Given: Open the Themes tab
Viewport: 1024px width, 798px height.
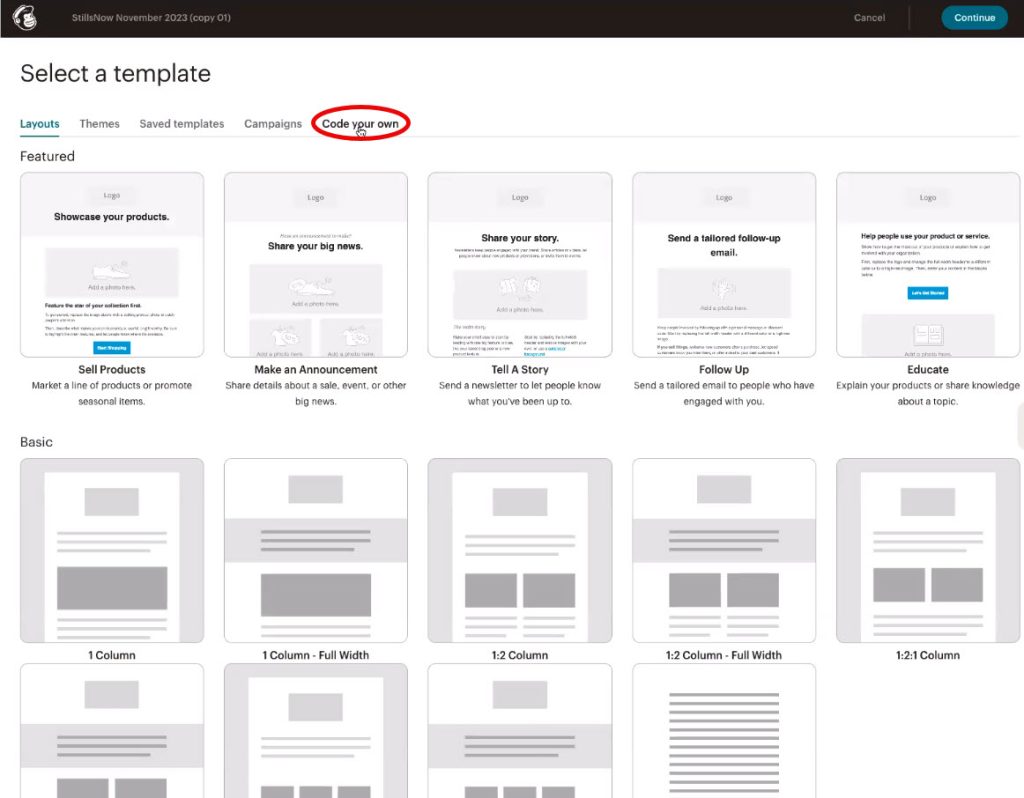Looking at the screenshot, I should pyautogui.click(x=99, y=124).
